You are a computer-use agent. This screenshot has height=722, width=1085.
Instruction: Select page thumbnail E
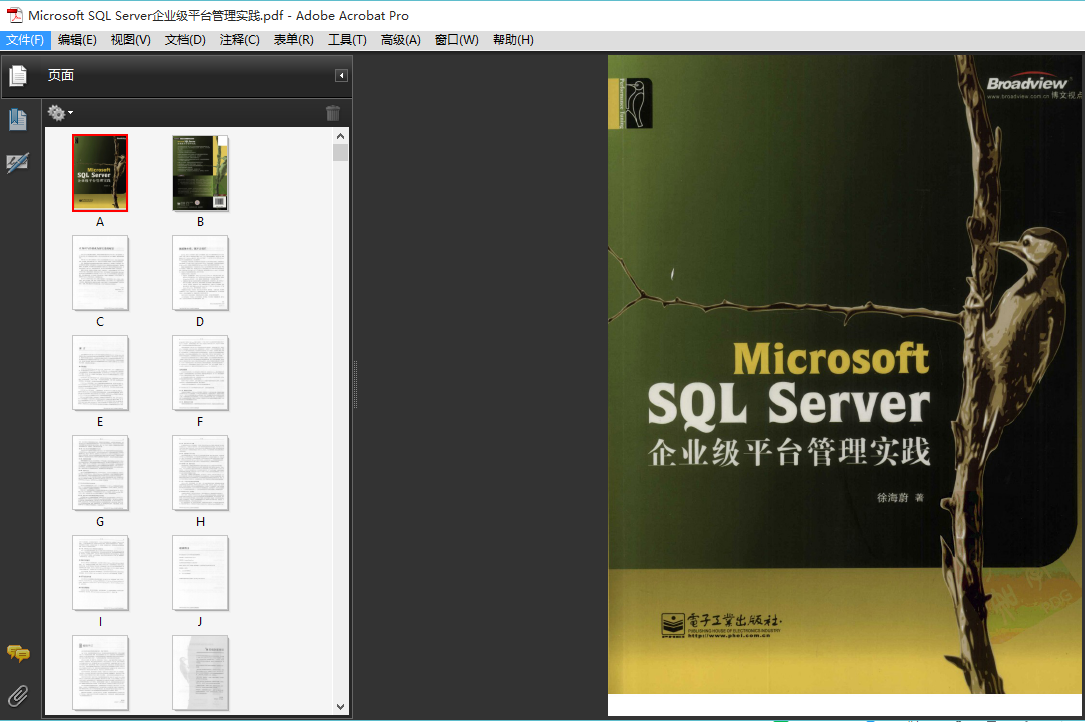(x=100, y=373)
